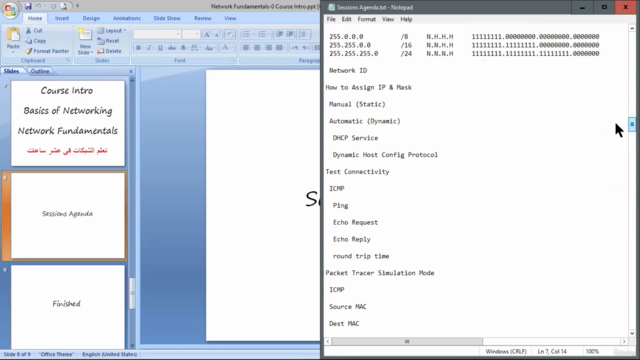Viewport: 640px width, 360px height.
Task: Close the Slides/Outline pane
Action: pos(131,71)
